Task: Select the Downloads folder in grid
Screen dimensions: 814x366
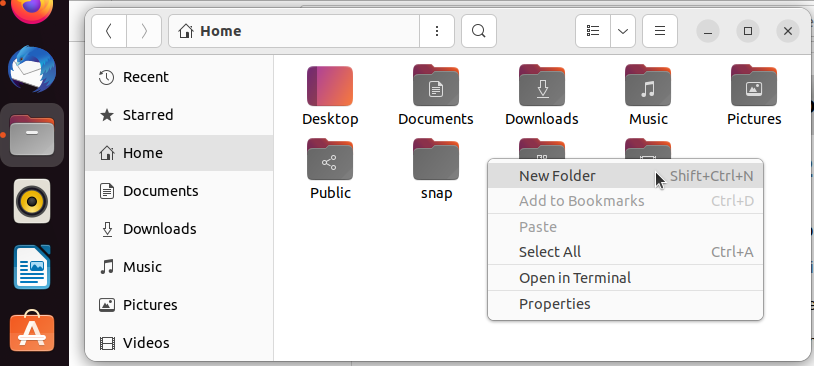Action: coord(541,86)
